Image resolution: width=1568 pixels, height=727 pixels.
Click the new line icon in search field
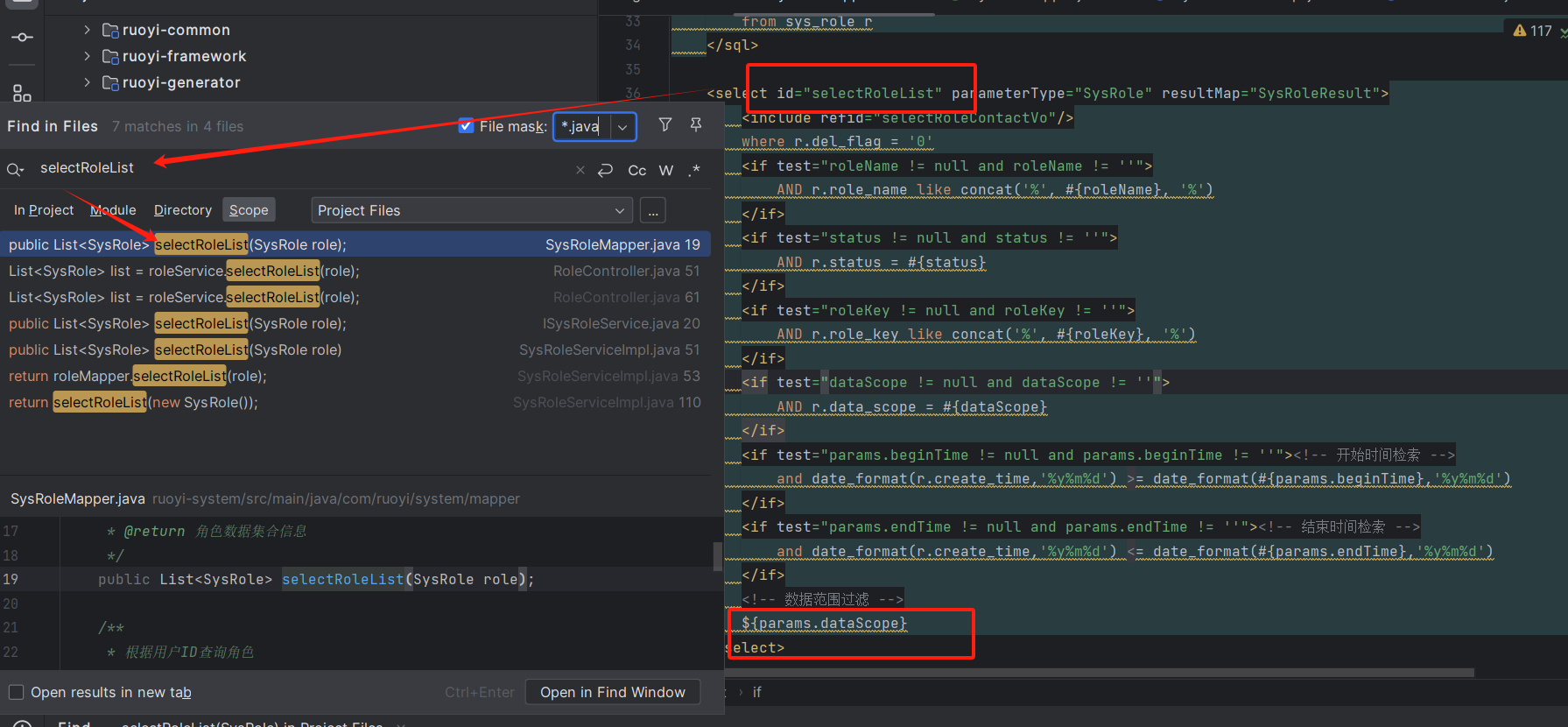(x=605, y=170)
